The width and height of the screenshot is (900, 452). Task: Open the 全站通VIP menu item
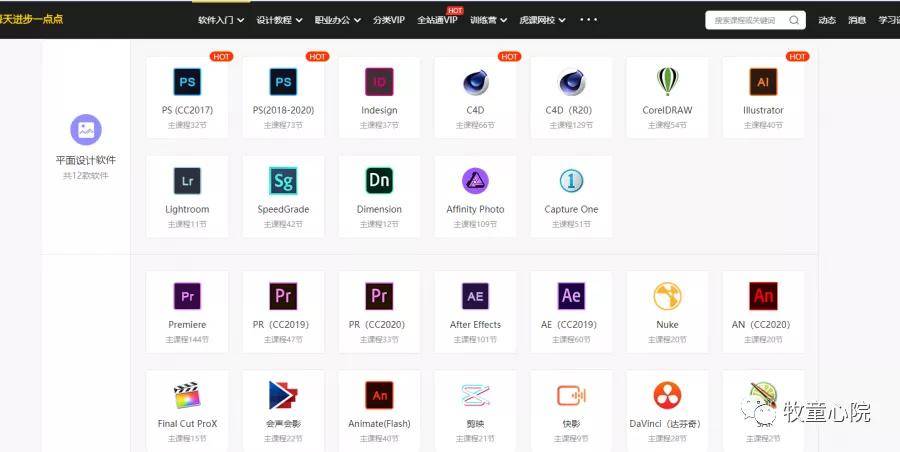pyautogui.click(x=437, y=20)
